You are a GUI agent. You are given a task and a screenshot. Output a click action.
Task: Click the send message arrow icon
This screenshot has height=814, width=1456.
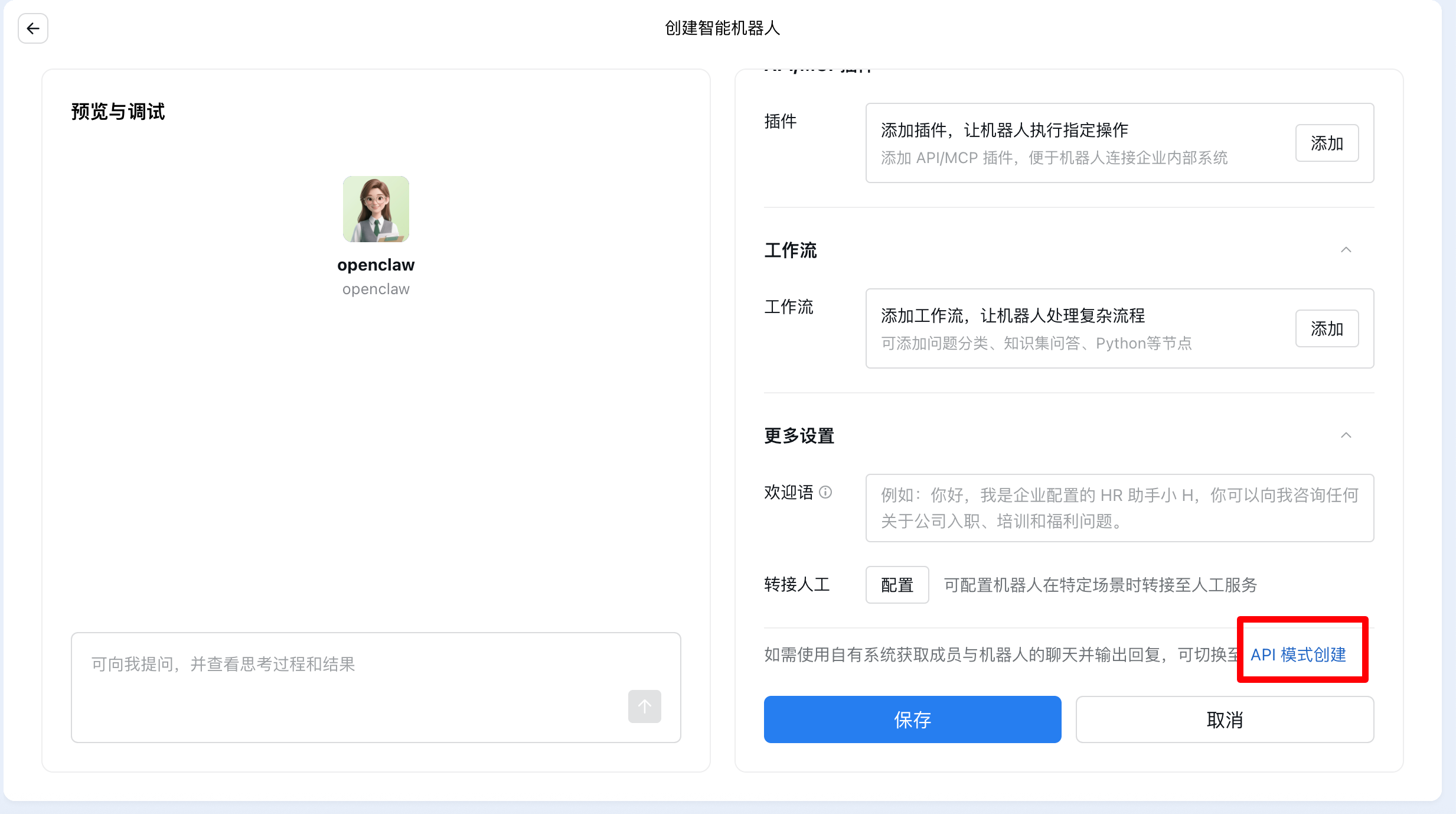click(x=644, y=706)
